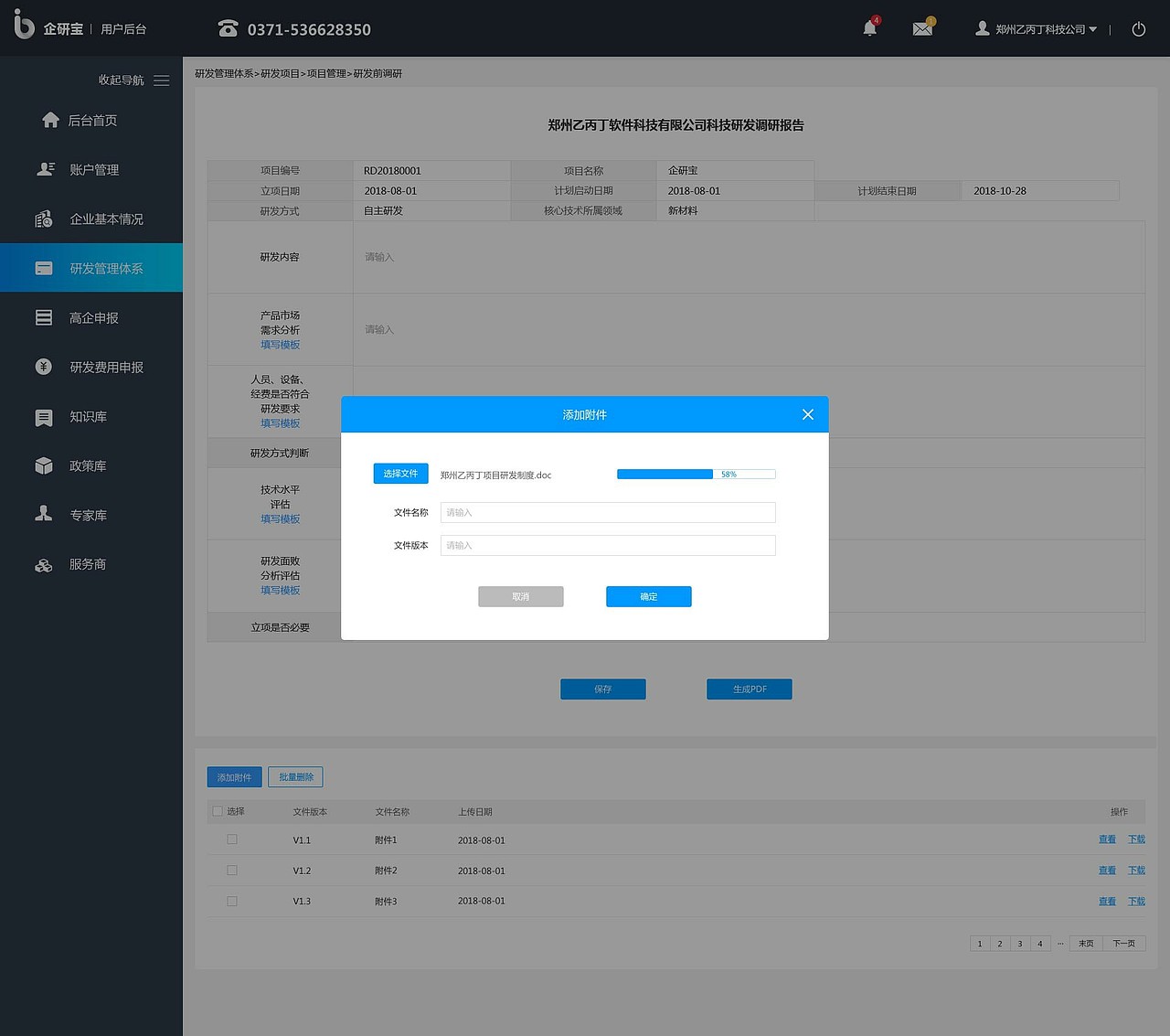Click the 选择文件 button
1170x1036 pixels.
[400, 474]
